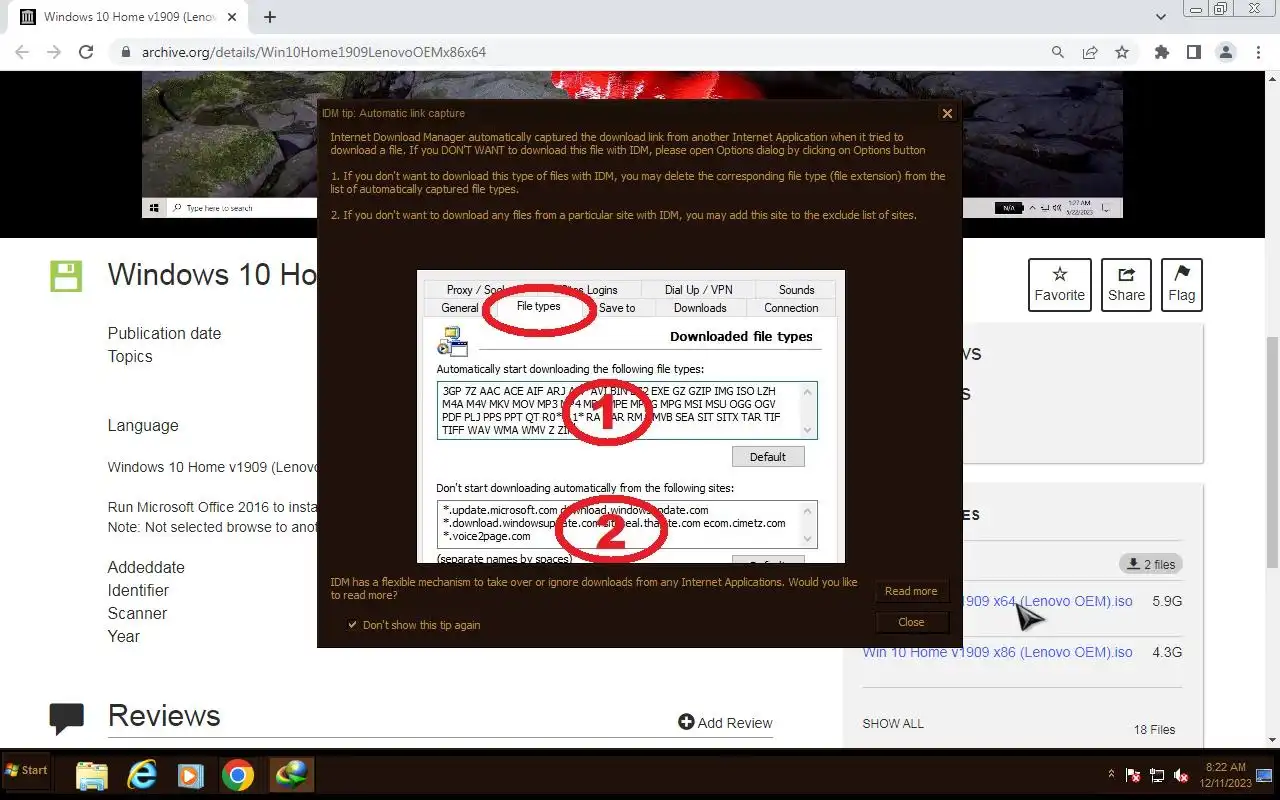Open File Explorer from the taskbar
The image size is (1280, 800).
tap(92, 775)
